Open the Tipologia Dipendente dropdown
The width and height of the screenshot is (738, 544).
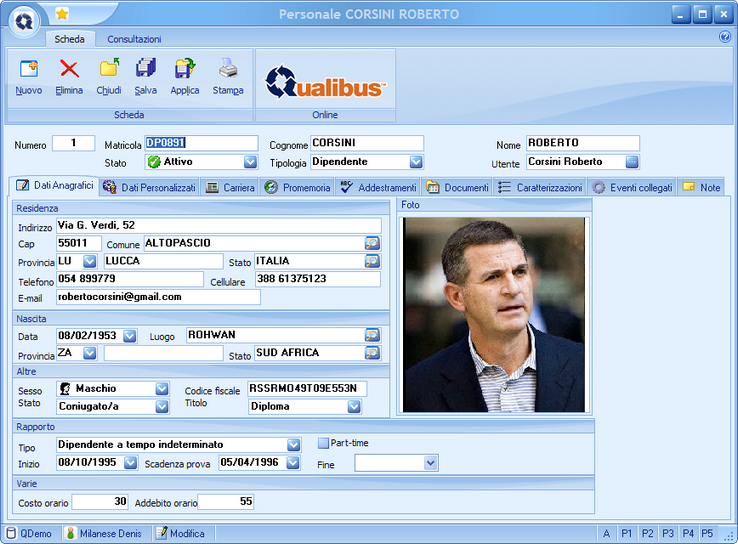pos(416,162)
